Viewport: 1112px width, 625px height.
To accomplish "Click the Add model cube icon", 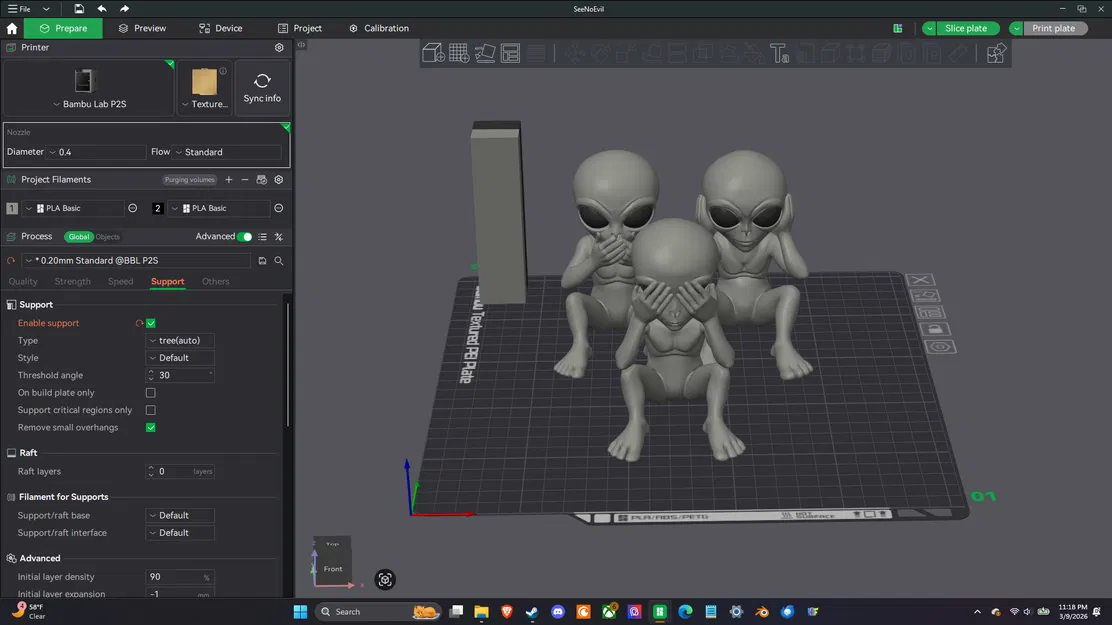I will click(433, 53).
